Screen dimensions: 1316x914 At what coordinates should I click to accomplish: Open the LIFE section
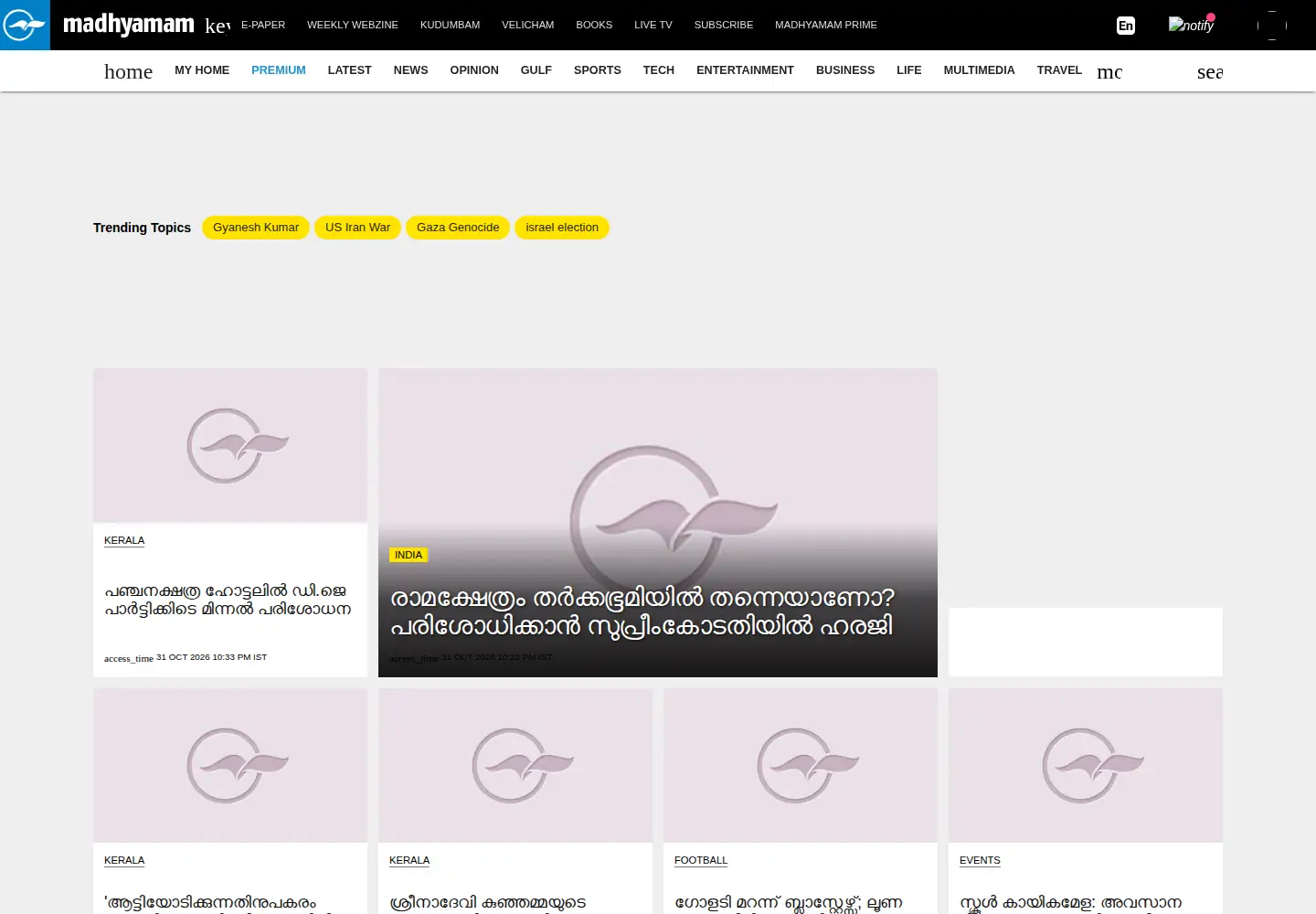point(909,70)
